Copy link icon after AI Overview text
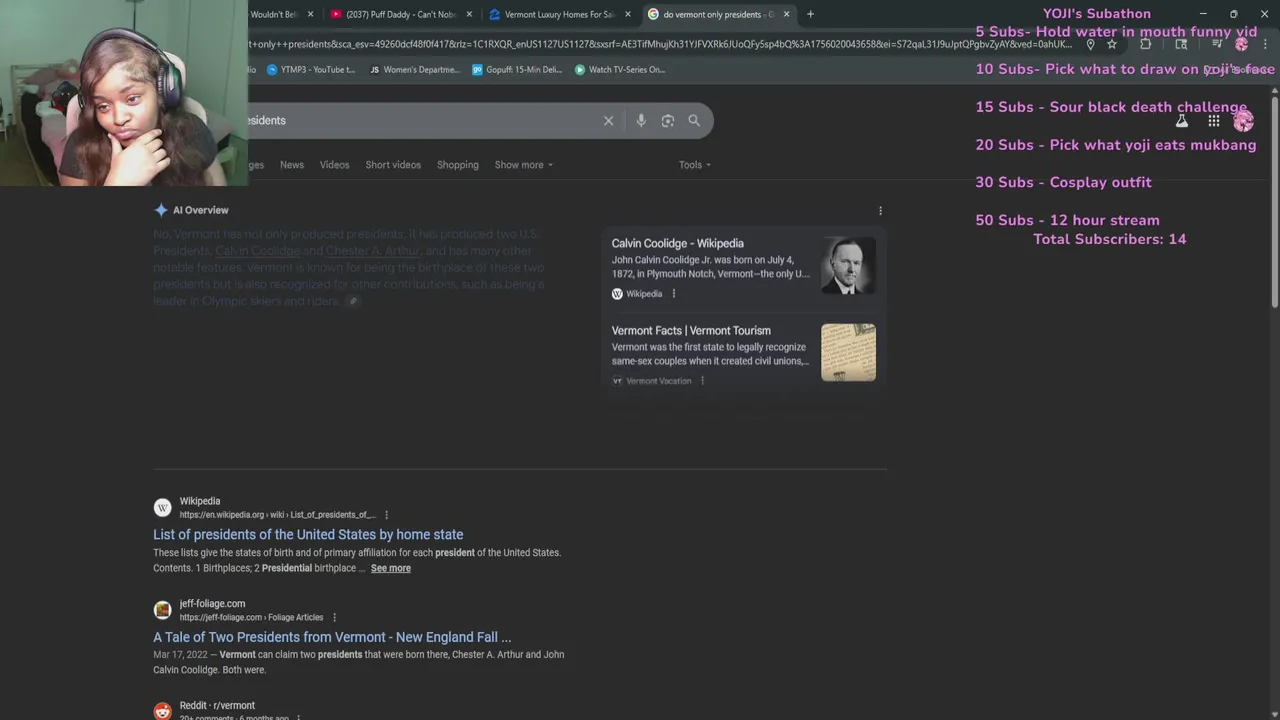The width and height of the screenshot is (1280, 720). pyautogui.click(x=352, y=301)
